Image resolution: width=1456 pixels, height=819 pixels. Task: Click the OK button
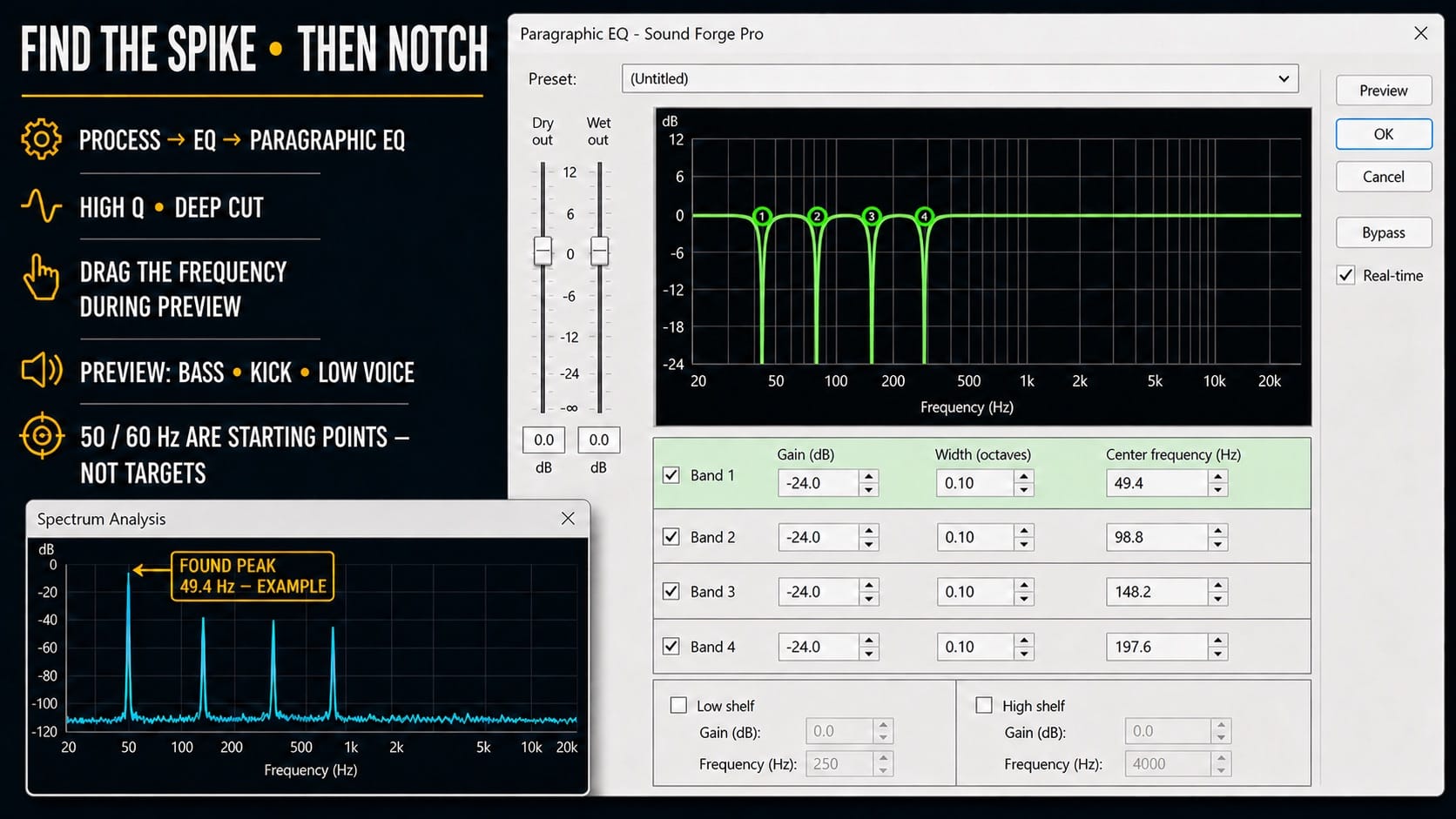(x=1384, y=134)
